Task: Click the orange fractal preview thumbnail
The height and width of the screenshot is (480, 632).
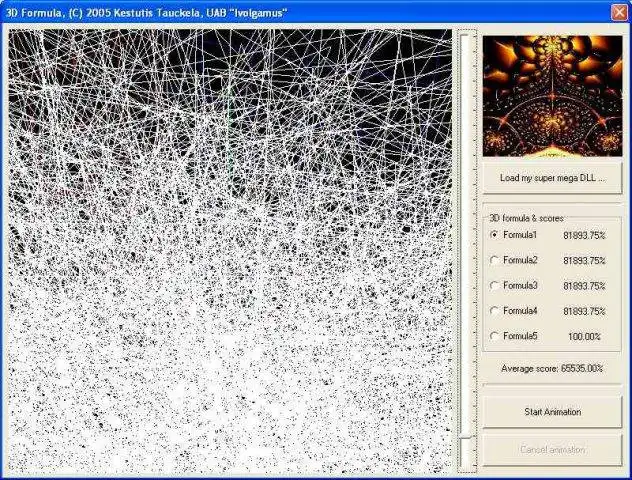Action: click(552, 96)
